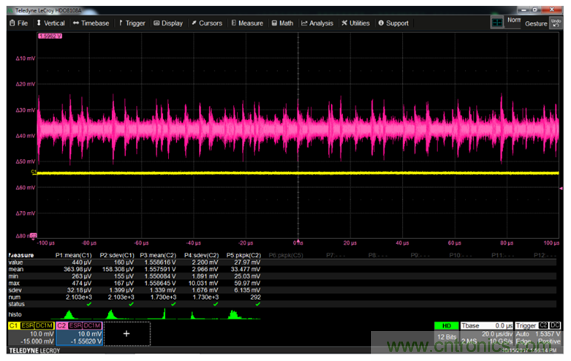Toggle the Gesture mode button
The image size is (571, 361).
[536, 24]
